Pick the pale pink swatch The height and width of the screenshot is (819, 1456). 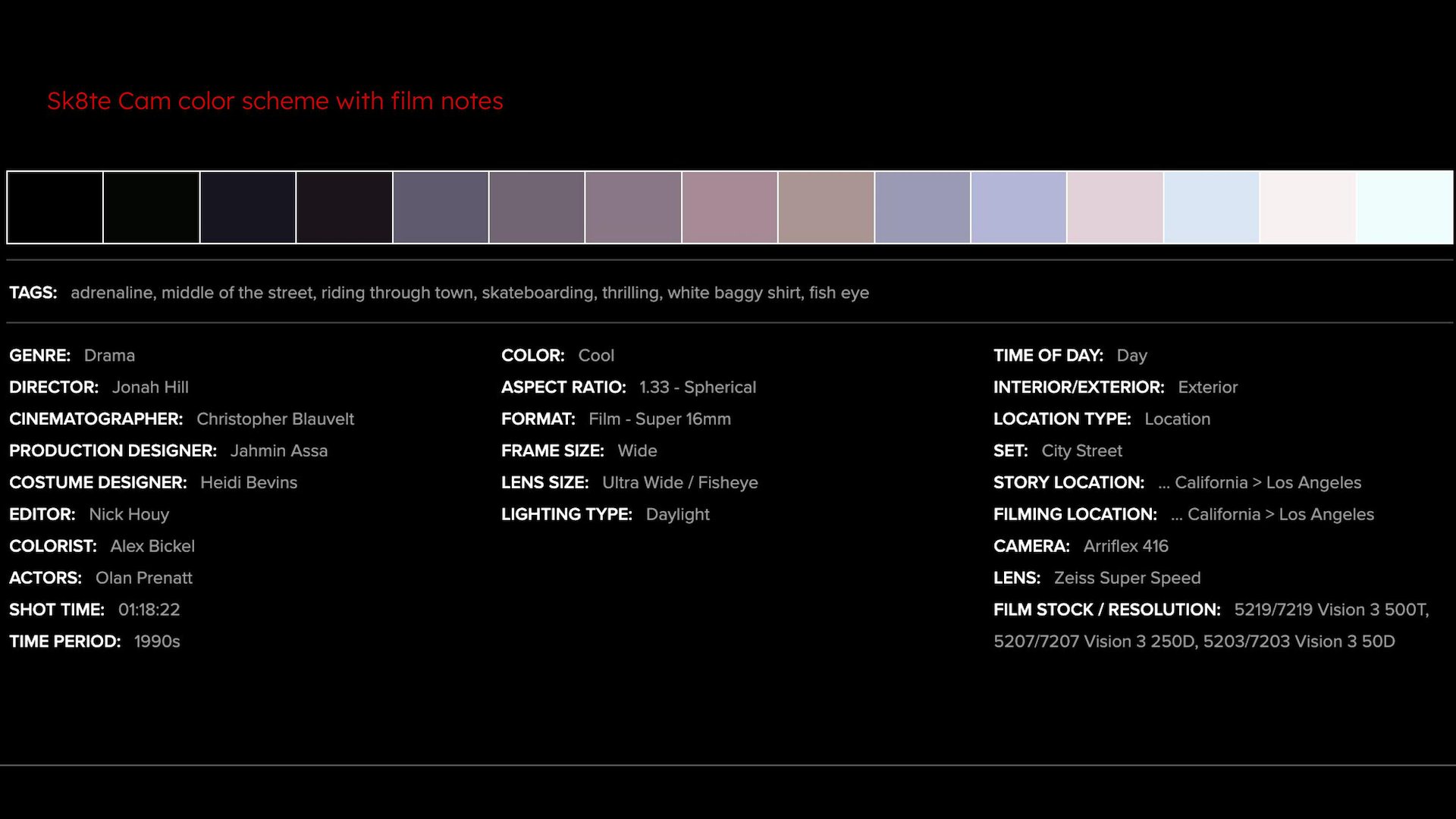coord(1115,207)
